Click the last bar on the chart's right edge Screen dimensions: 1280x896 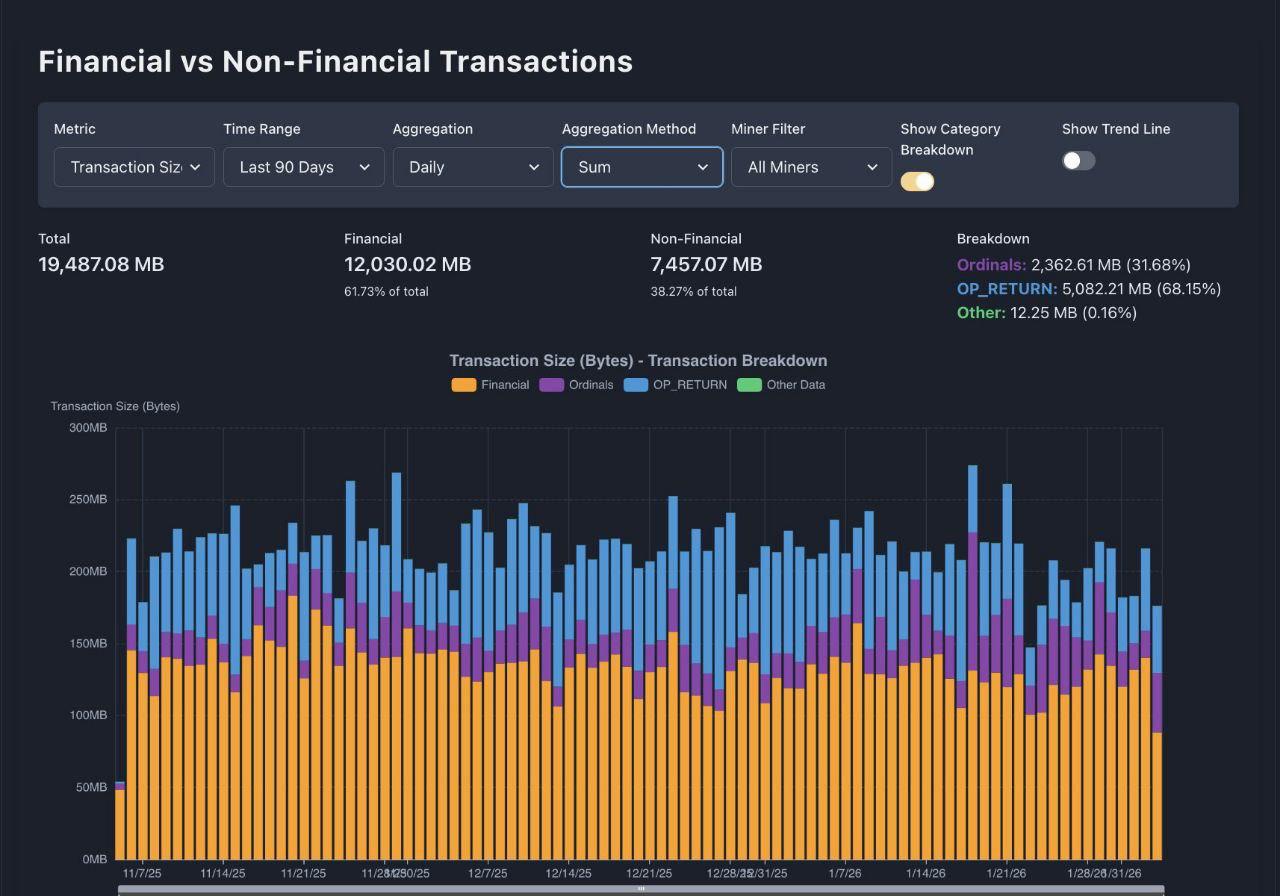[1157, 780]
